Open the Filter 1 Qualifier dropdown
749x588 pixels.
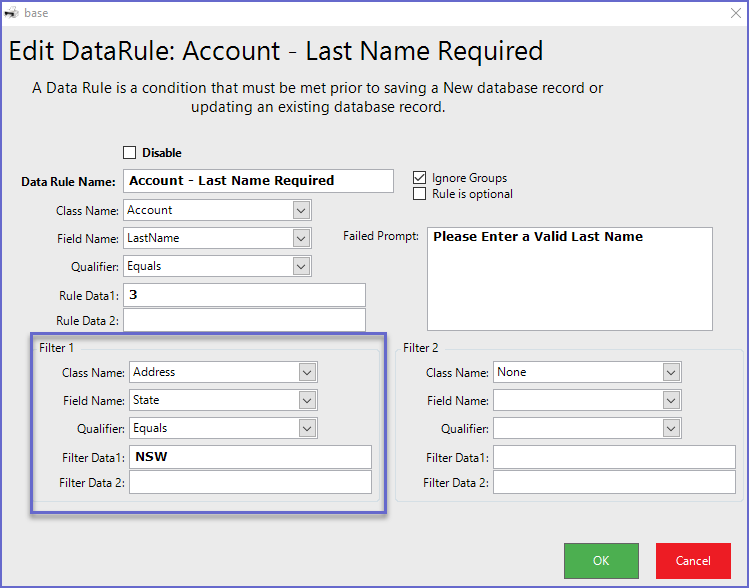(x=307, y=428)
